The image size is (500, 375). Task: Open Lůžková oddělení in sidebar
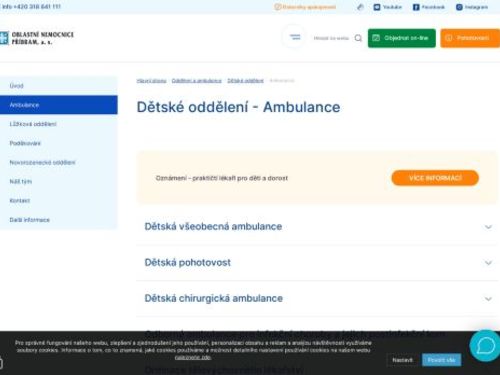pos(59,124)
